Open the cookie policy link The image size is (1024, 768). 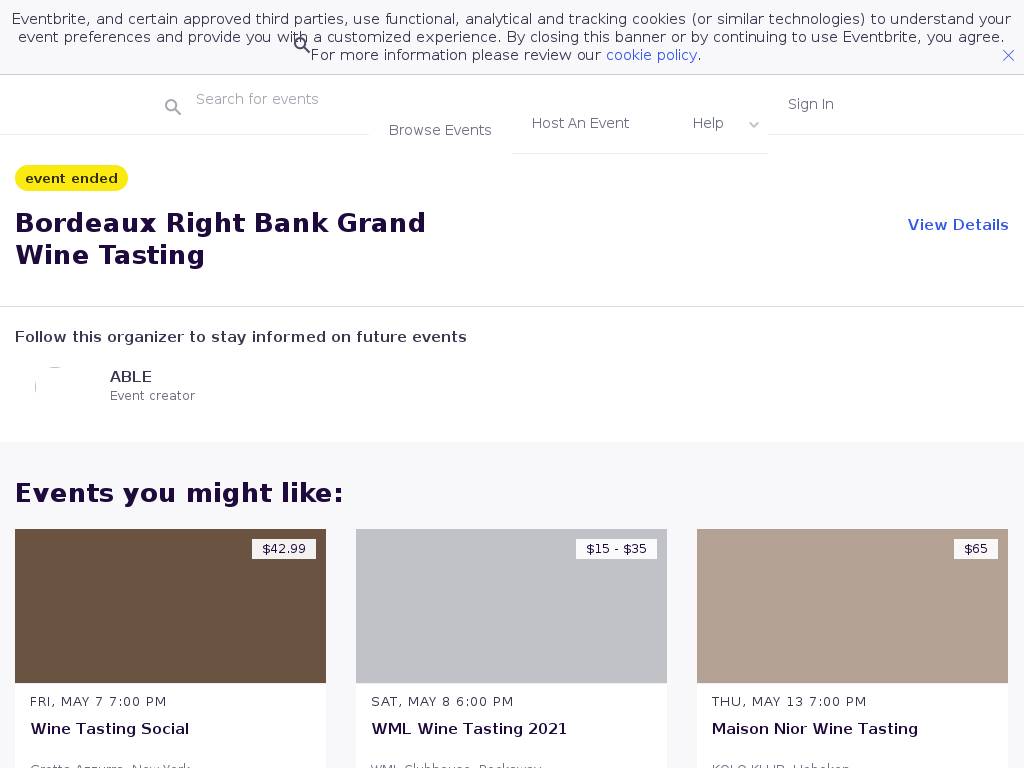pos(651,55)
